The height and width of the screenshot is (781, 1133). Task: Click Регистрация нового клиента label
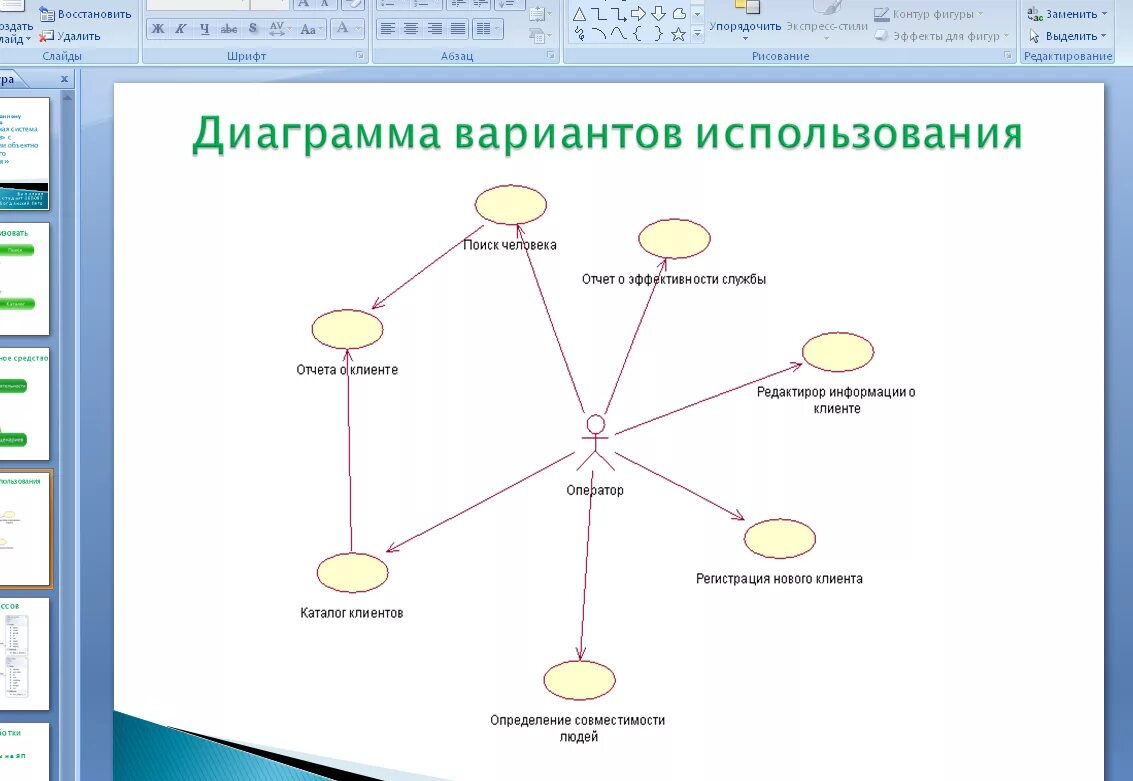click(779, 579)
